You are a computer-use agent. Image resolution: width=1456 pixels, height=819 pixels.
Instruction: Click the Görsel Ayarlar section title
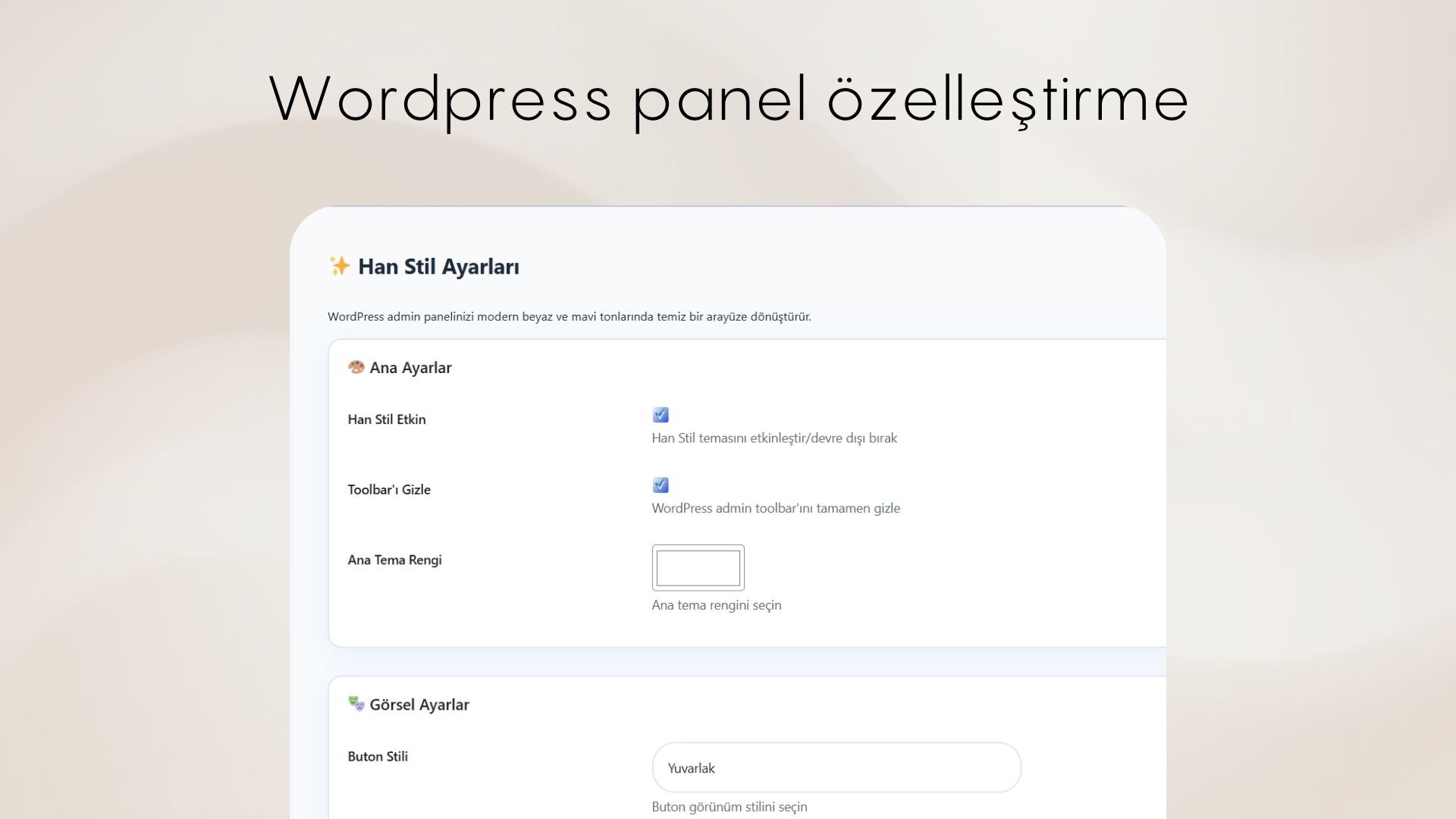pyautogui.click(x=419, y=704)
